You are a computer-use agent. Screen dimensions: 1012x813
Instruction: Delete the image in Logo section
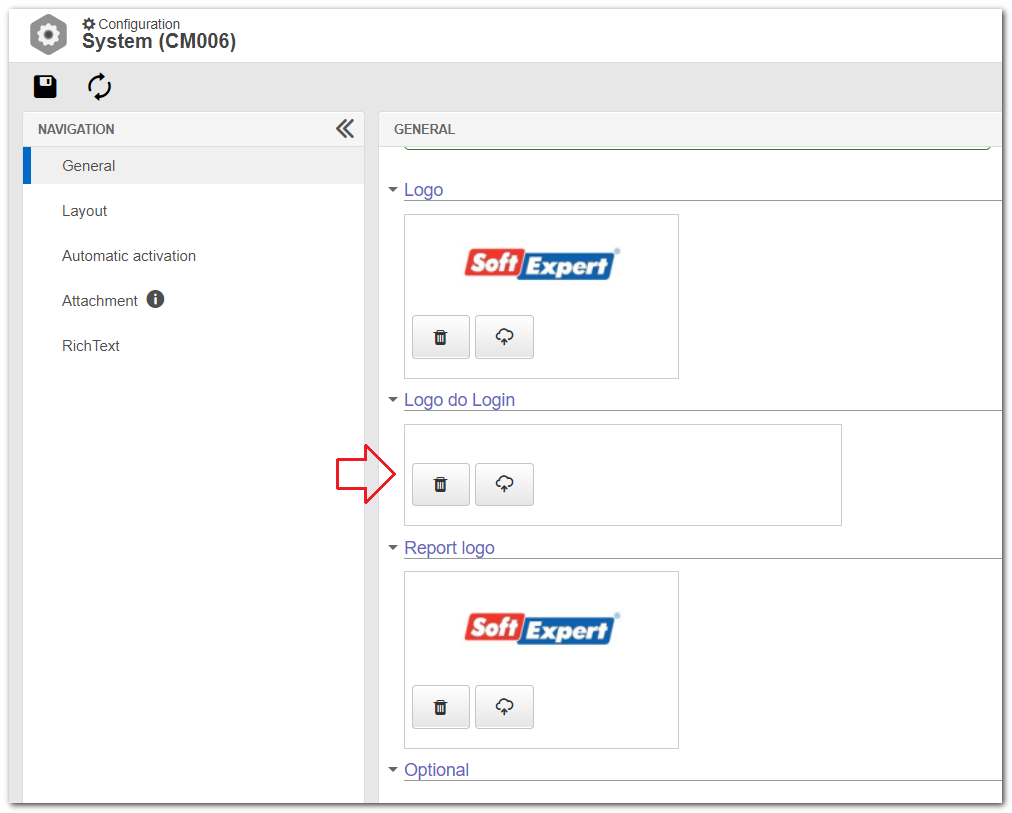click(x=441, y=337)
